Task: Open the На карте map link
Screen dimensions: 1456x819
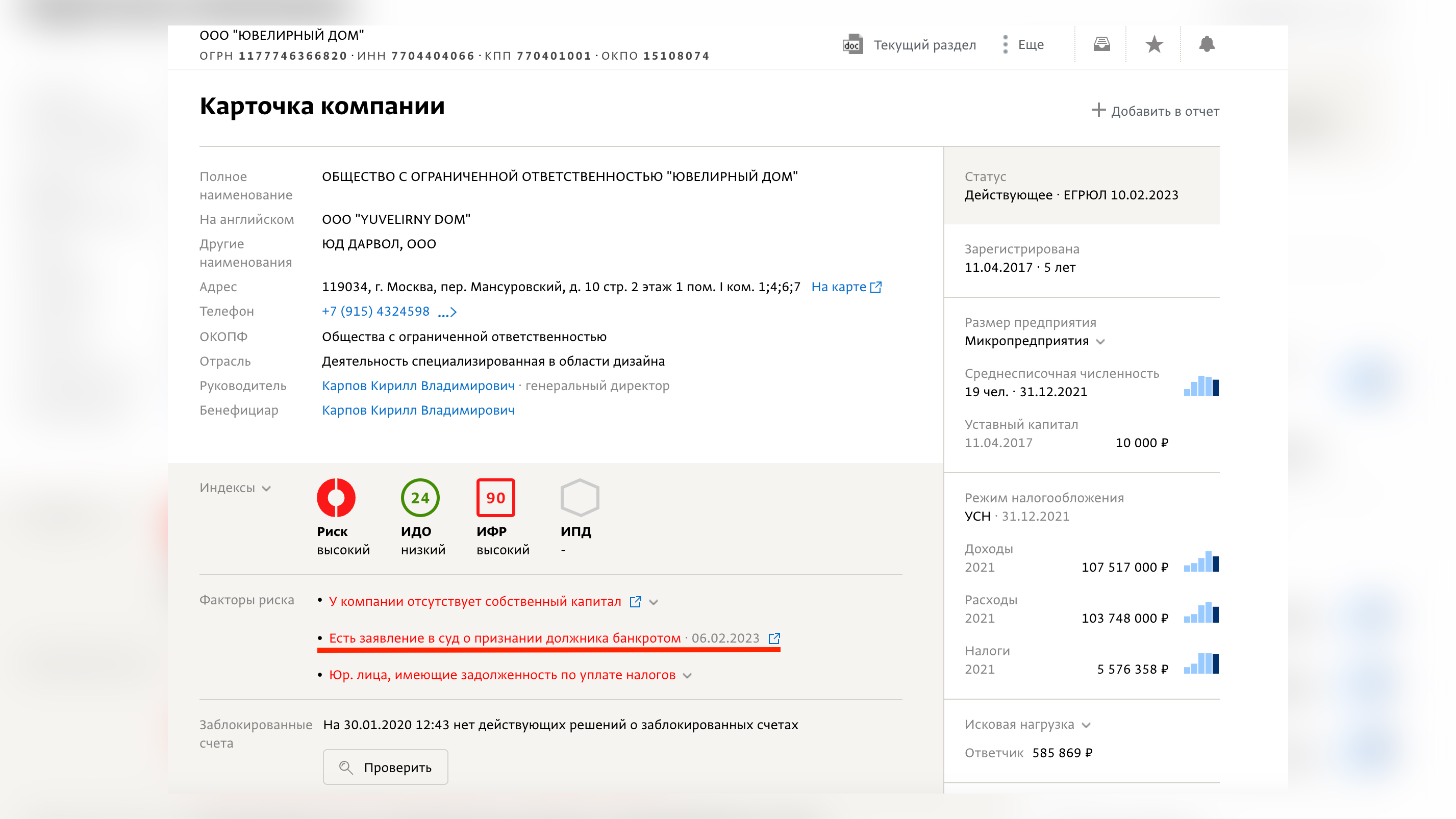Action: (x=839, y=287)
